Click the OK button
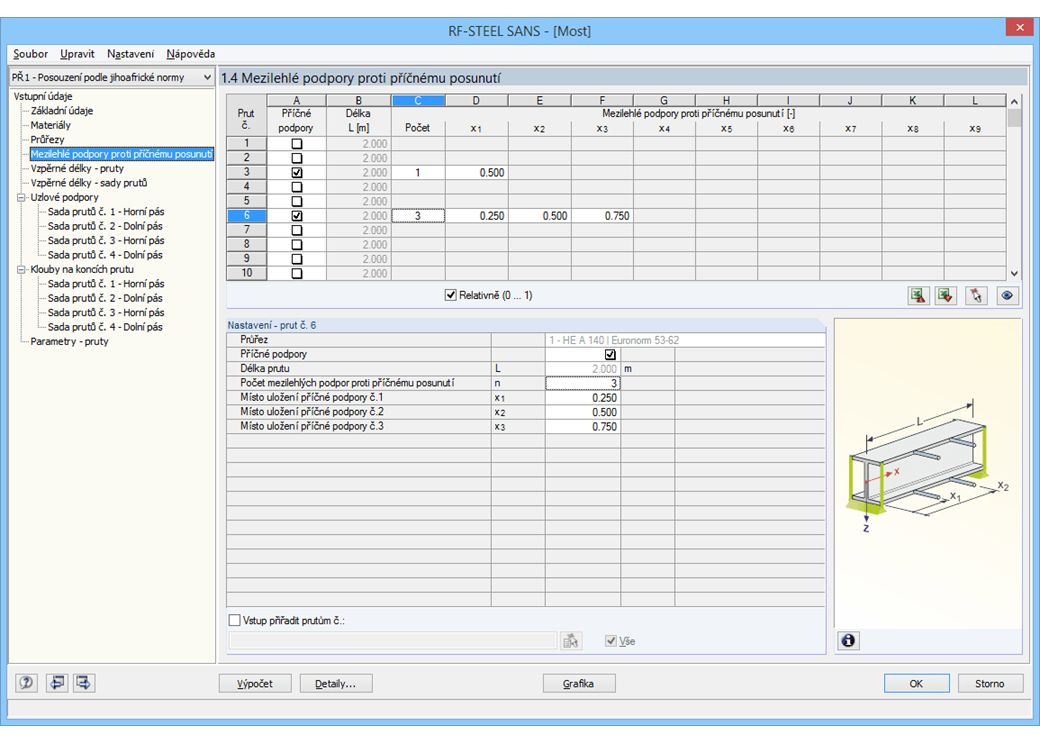This screenshot has height=744, width=1040. pyautogui.click(x=916, y=683)
